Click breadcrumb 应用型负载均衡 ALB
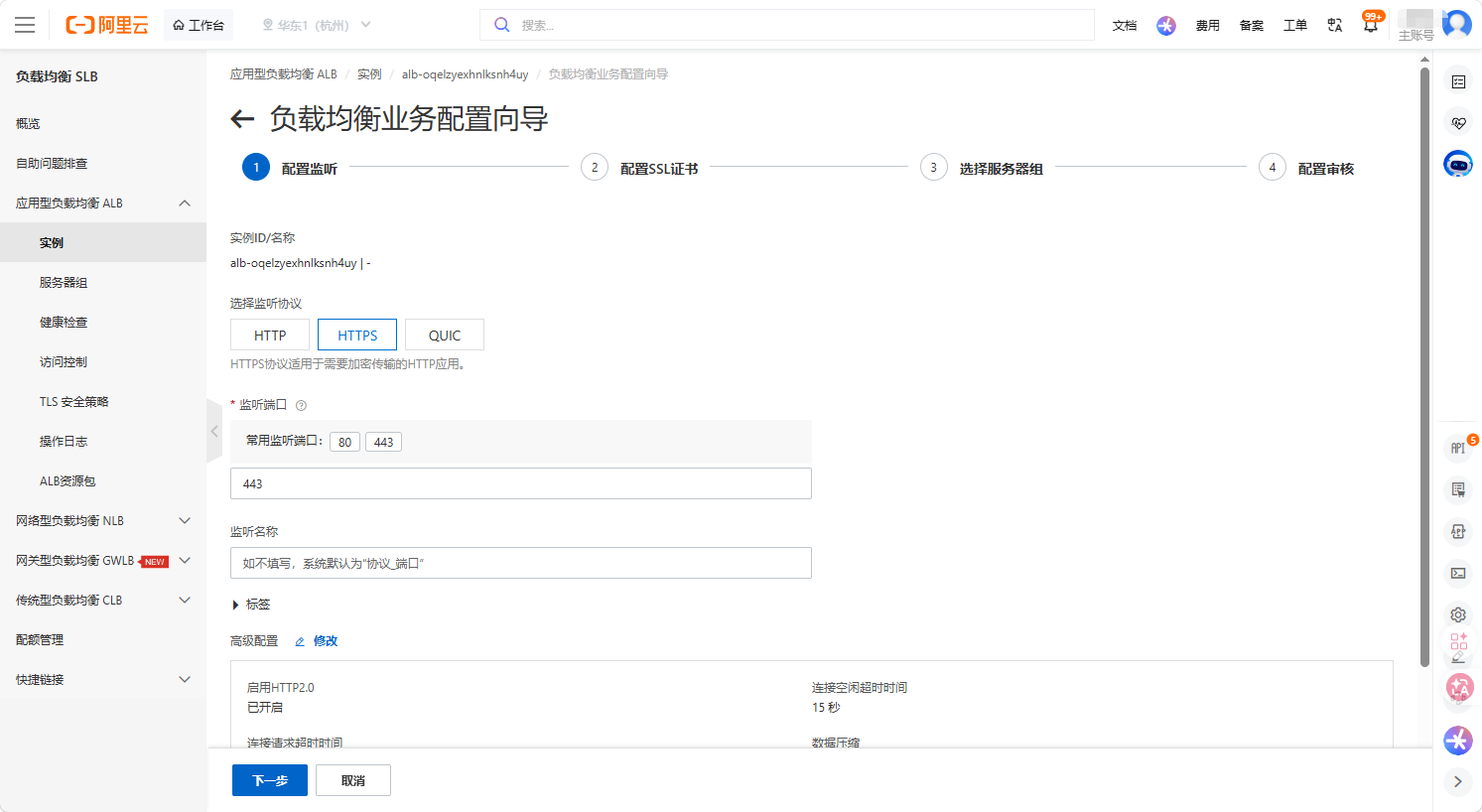Viewport: 1482px width, 812px height. tap(284, 74)
